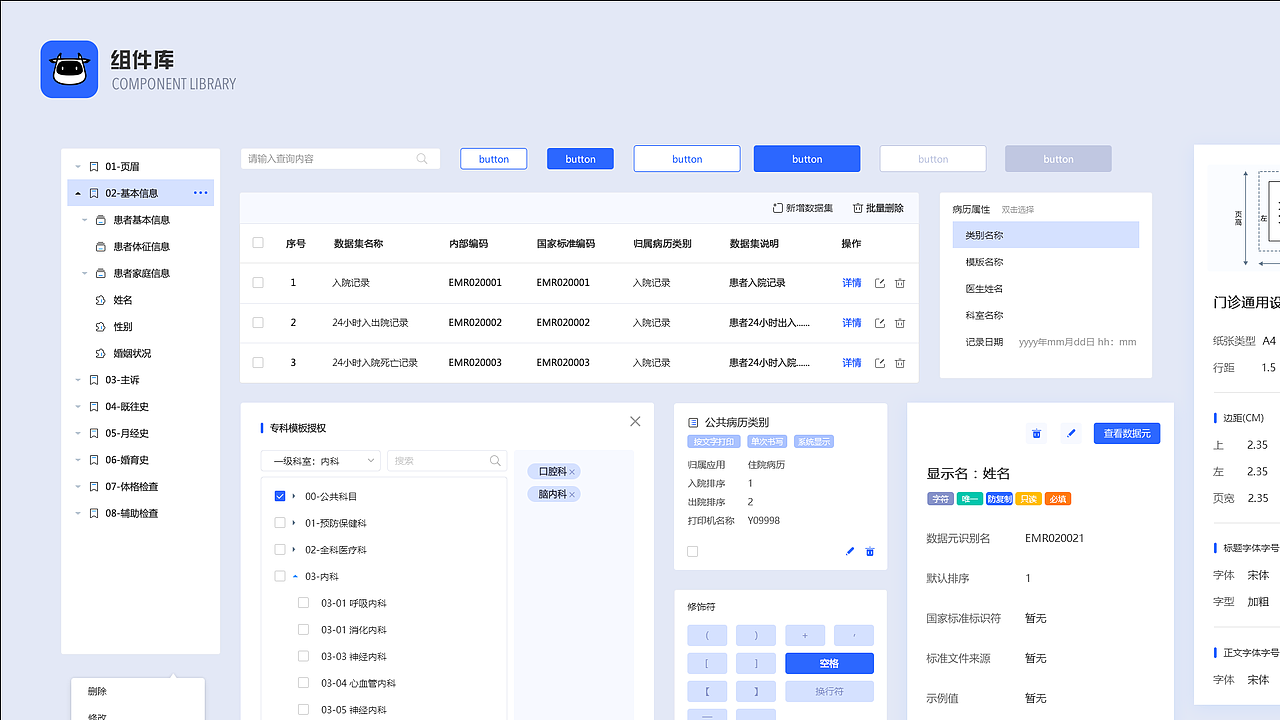Toggle the select-all checkbox in the table header
The width and height of the screenshot is (1280, 720).
[258, 243]
